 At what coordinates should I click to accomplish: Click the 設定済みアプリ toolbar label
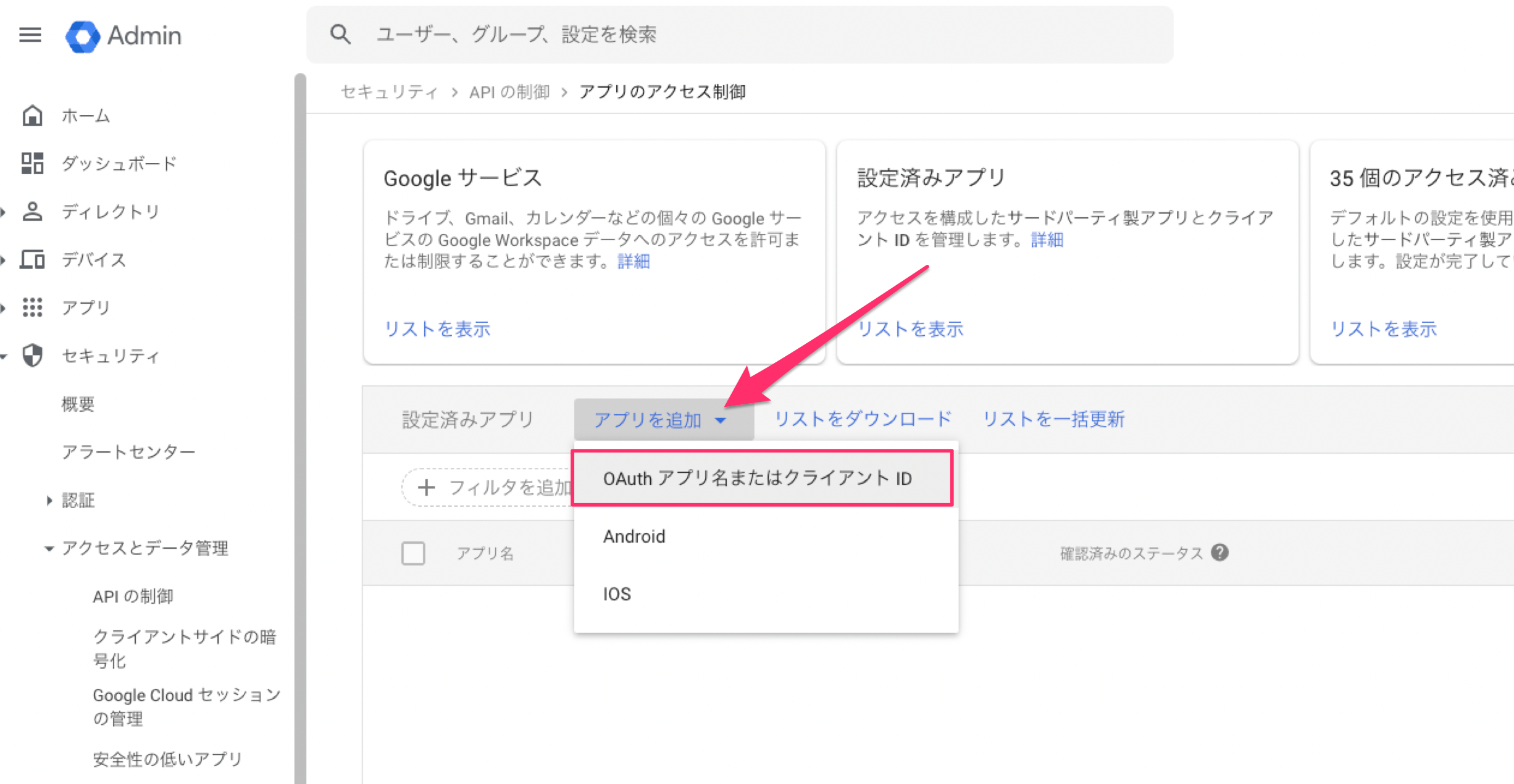pyautogui.click(x=467, y=420)
